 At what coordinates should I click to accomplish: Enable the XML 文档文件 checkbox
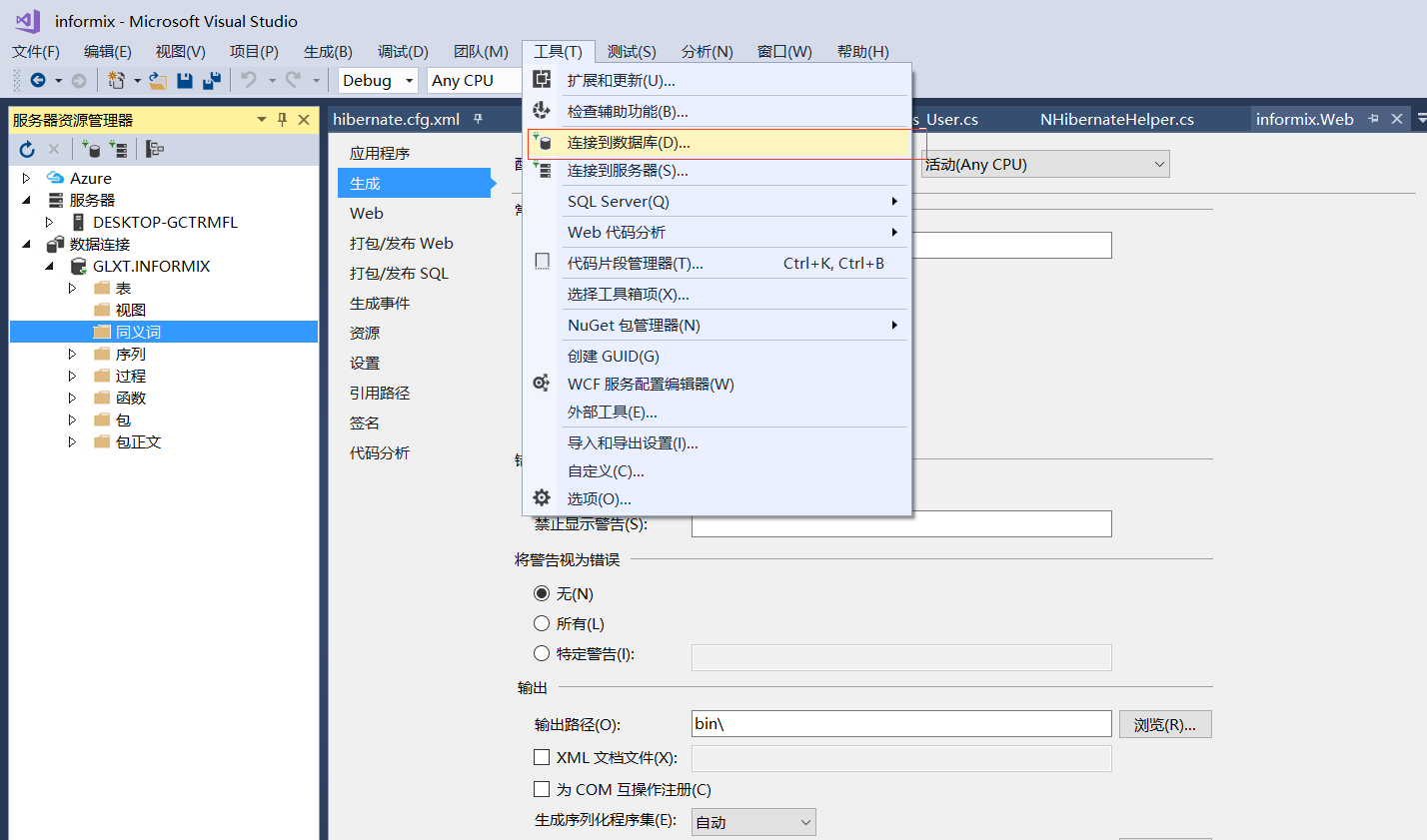[x=542, y=757]
